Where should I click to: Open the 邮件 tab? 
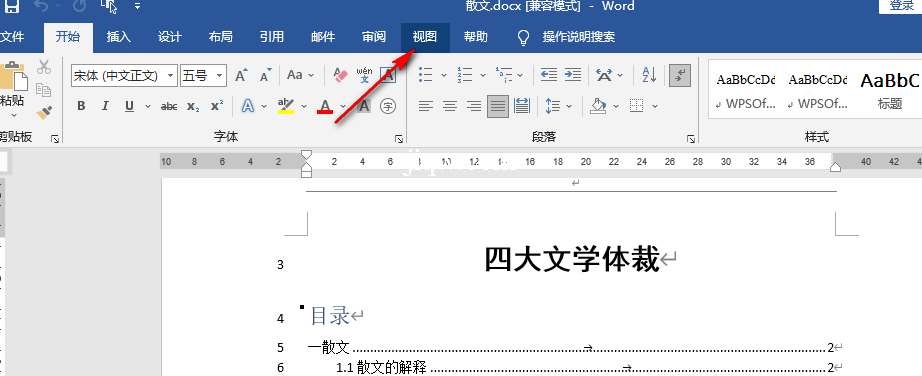click(323, 38)
